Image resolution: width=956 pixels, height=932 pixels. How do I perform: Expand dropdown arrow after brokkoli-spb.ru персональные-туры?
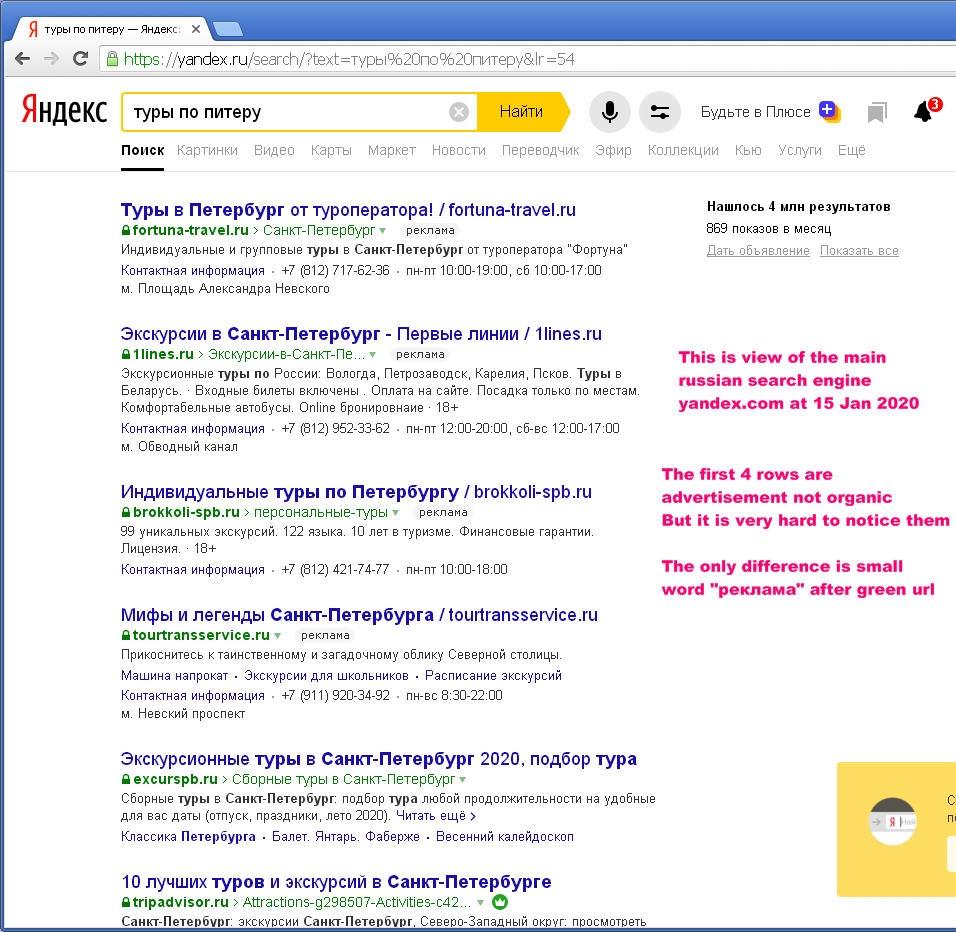coord(395,513)
